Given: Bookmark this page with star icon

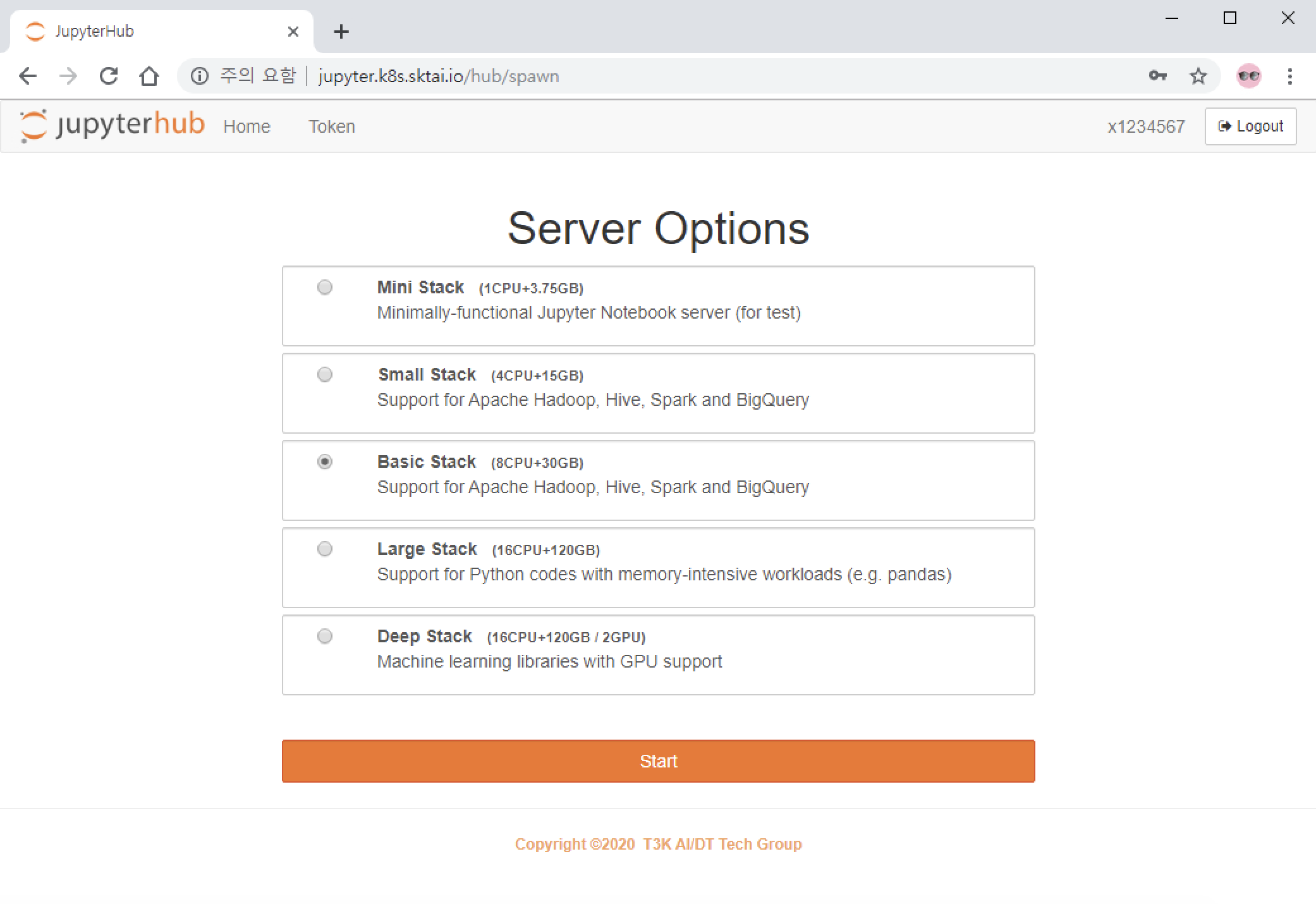Looking at the screenshot, I should [1198, 76].
